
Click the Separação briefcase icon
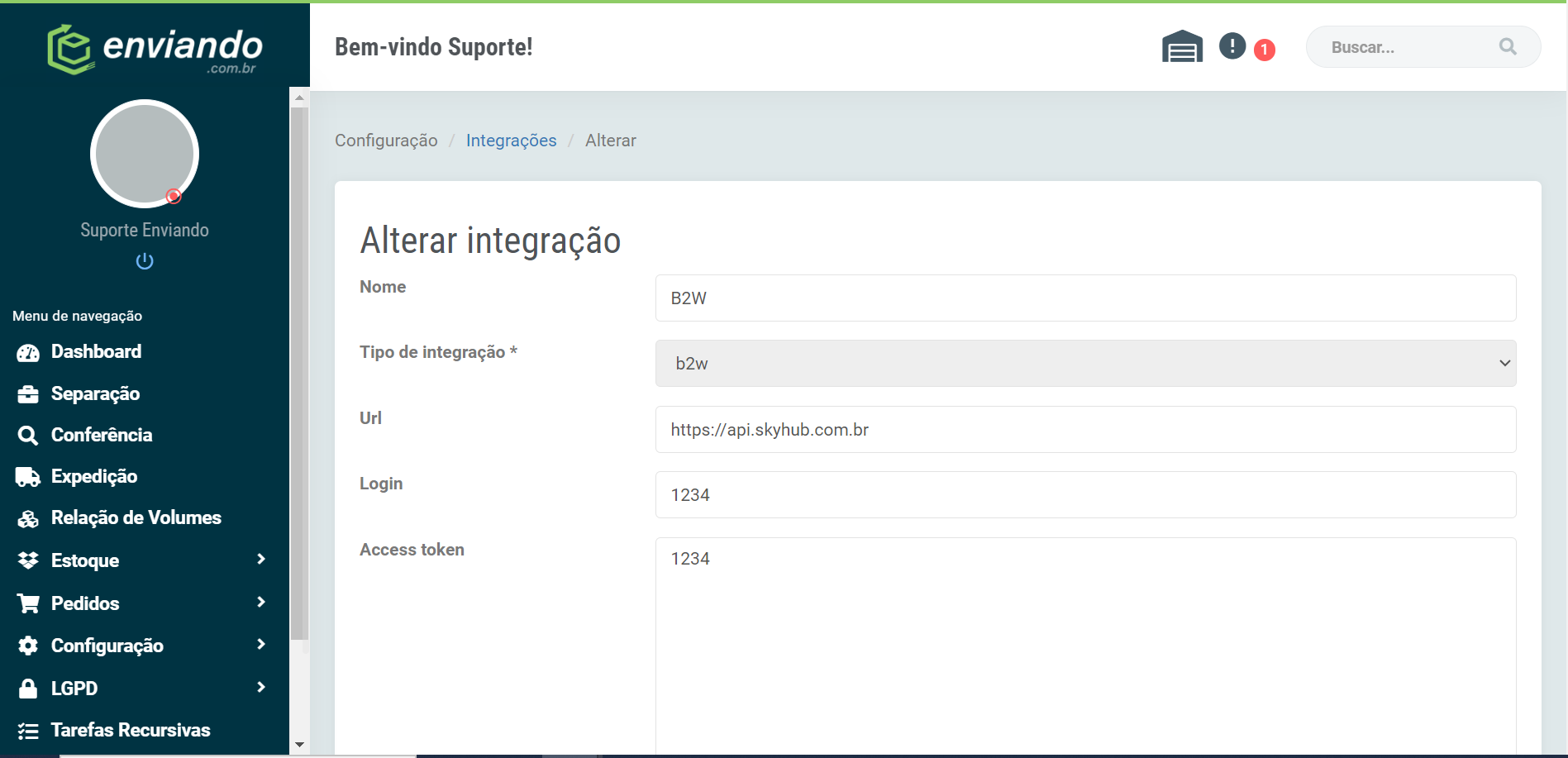[28, 394]
